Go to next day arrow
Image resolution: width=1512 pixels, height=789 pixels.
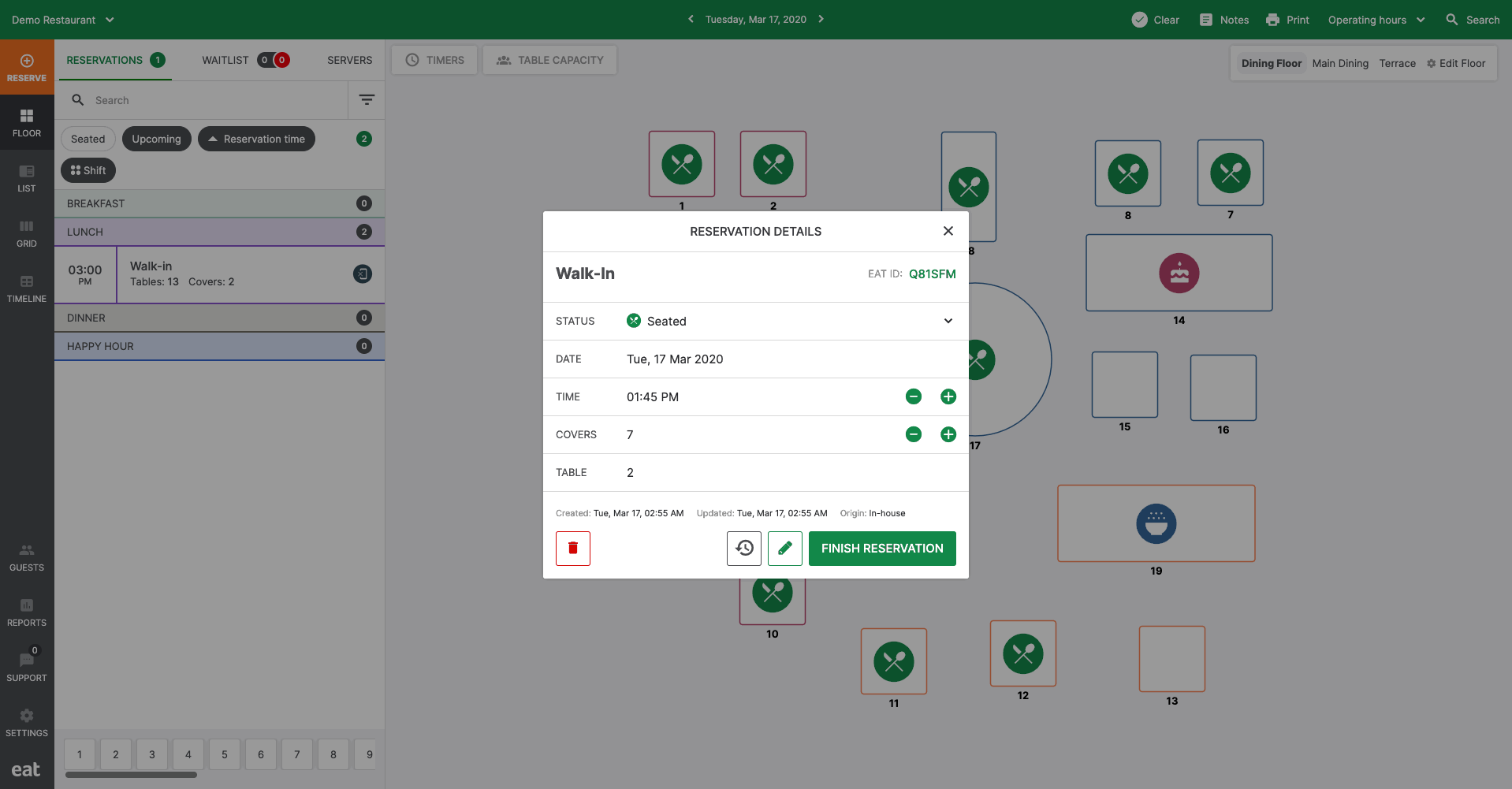(x=821, y=20)
